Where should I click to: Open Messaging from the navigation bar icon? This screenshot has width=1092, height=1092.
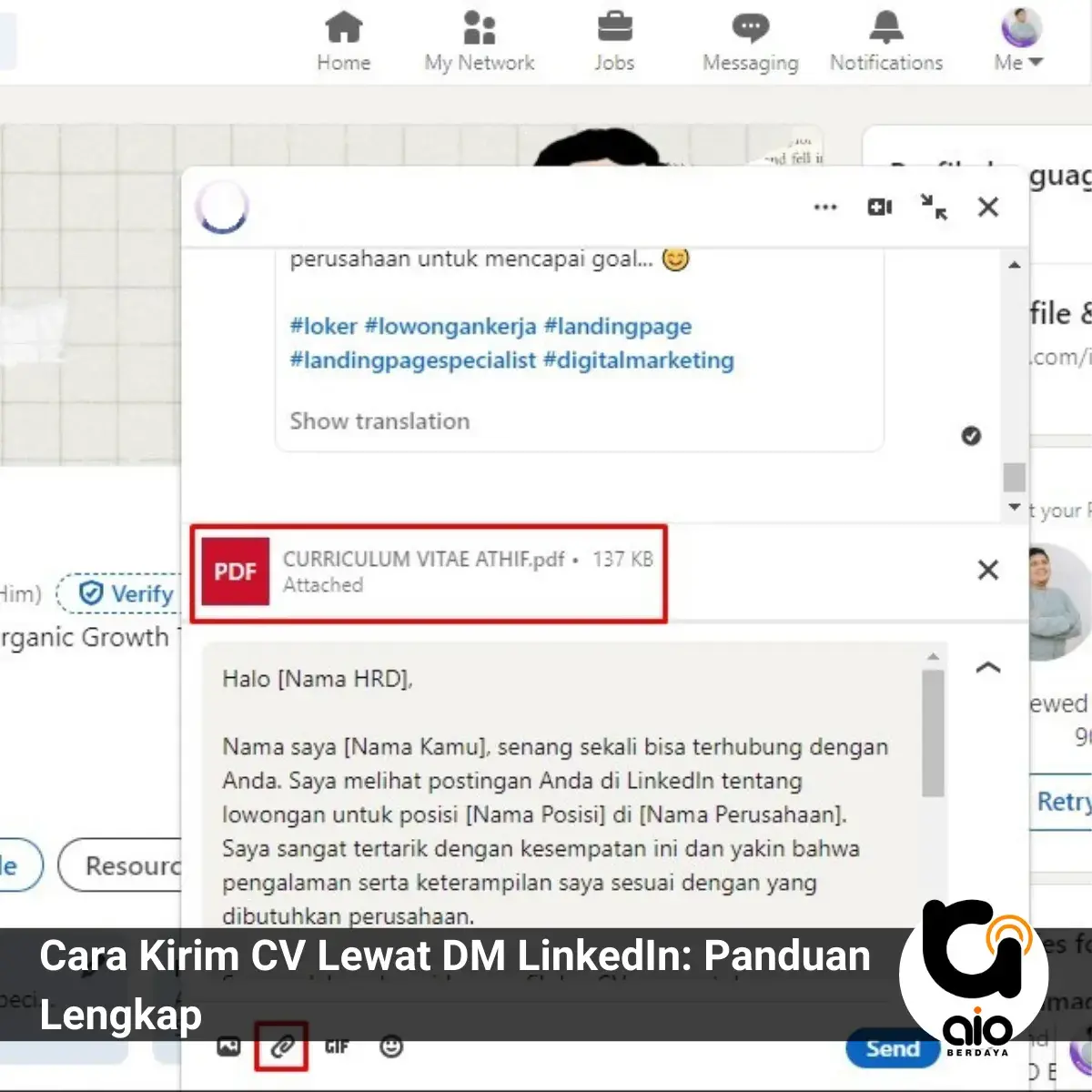(749, 27)
